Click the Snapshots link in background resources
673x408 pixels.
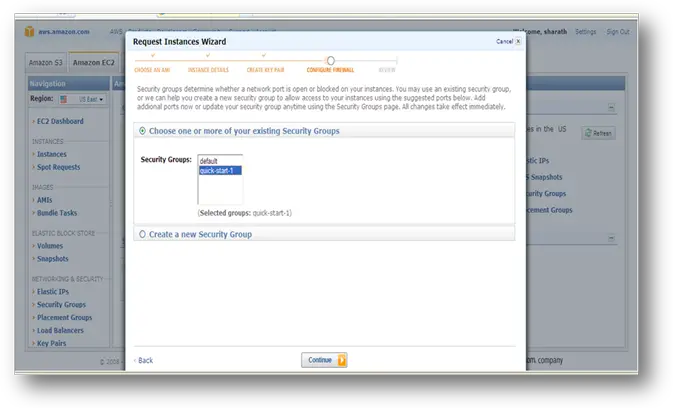click(544, 177)
